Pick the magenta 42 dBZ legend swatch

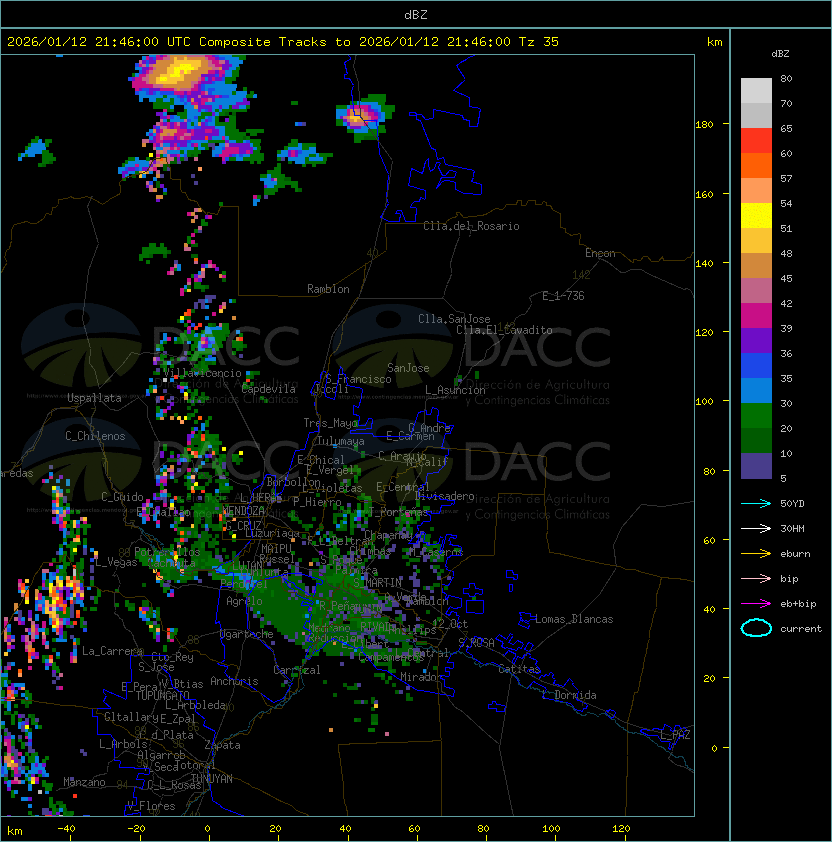(756, 316)
